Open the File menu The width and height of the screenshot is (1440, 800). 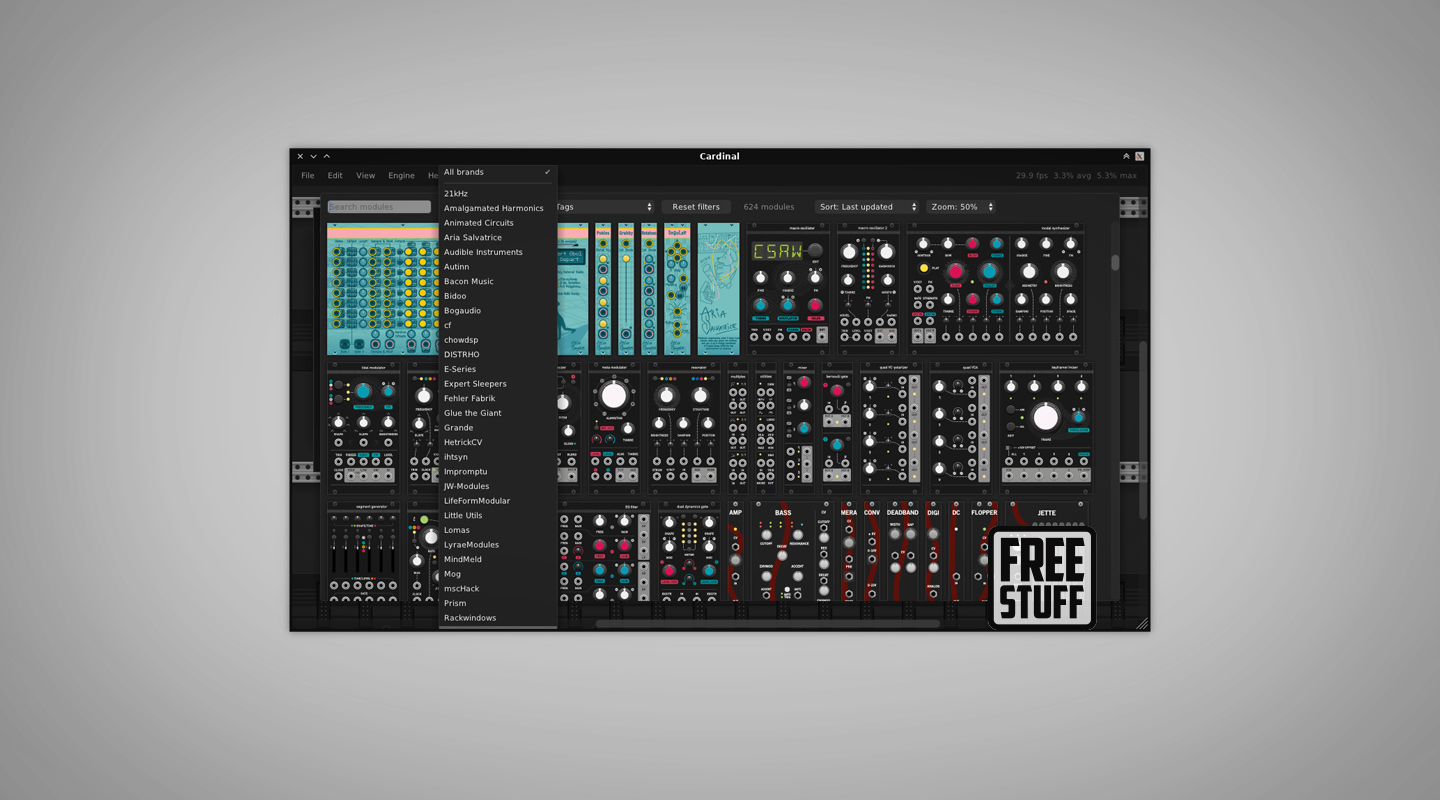click(308, 176)
